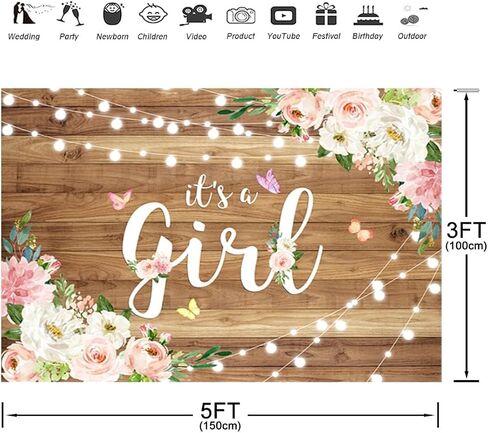The height and width of the screenshot is (433, 488).
Task: Select the Party champagne glasses icon
Action: 70,14
